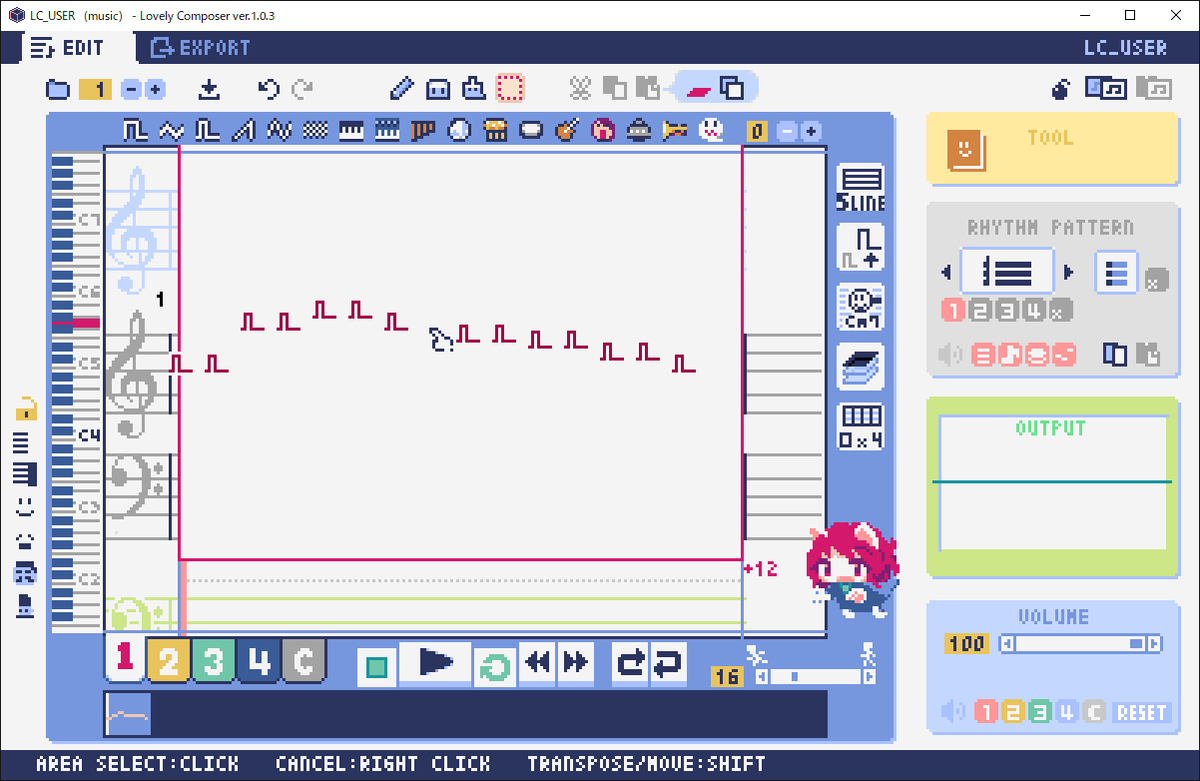The width and height of the screenshot is (1200, 781).
Task: Select channel tab 1
Action: coord(124,659)
